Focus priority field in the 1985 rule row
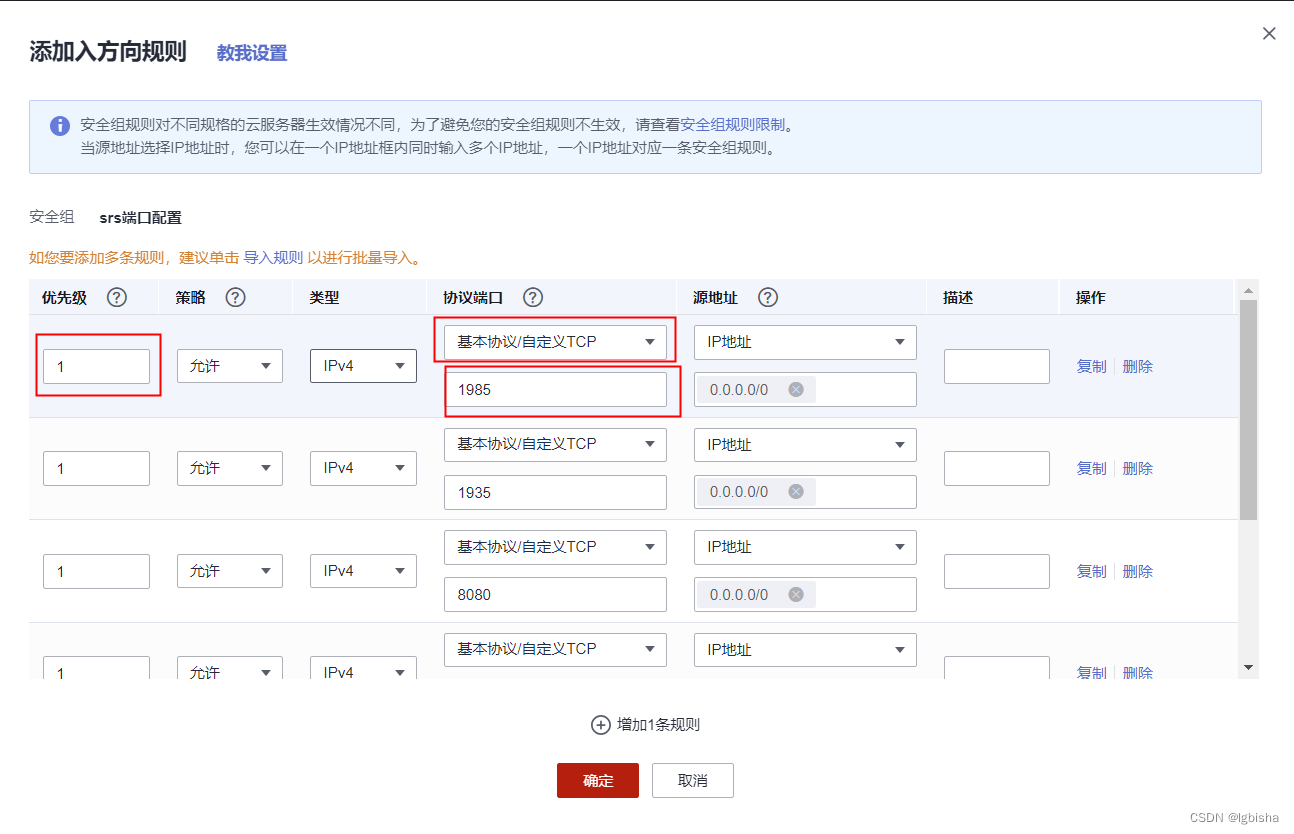This screenshot has width=1294, height=834. click(96, 366)
